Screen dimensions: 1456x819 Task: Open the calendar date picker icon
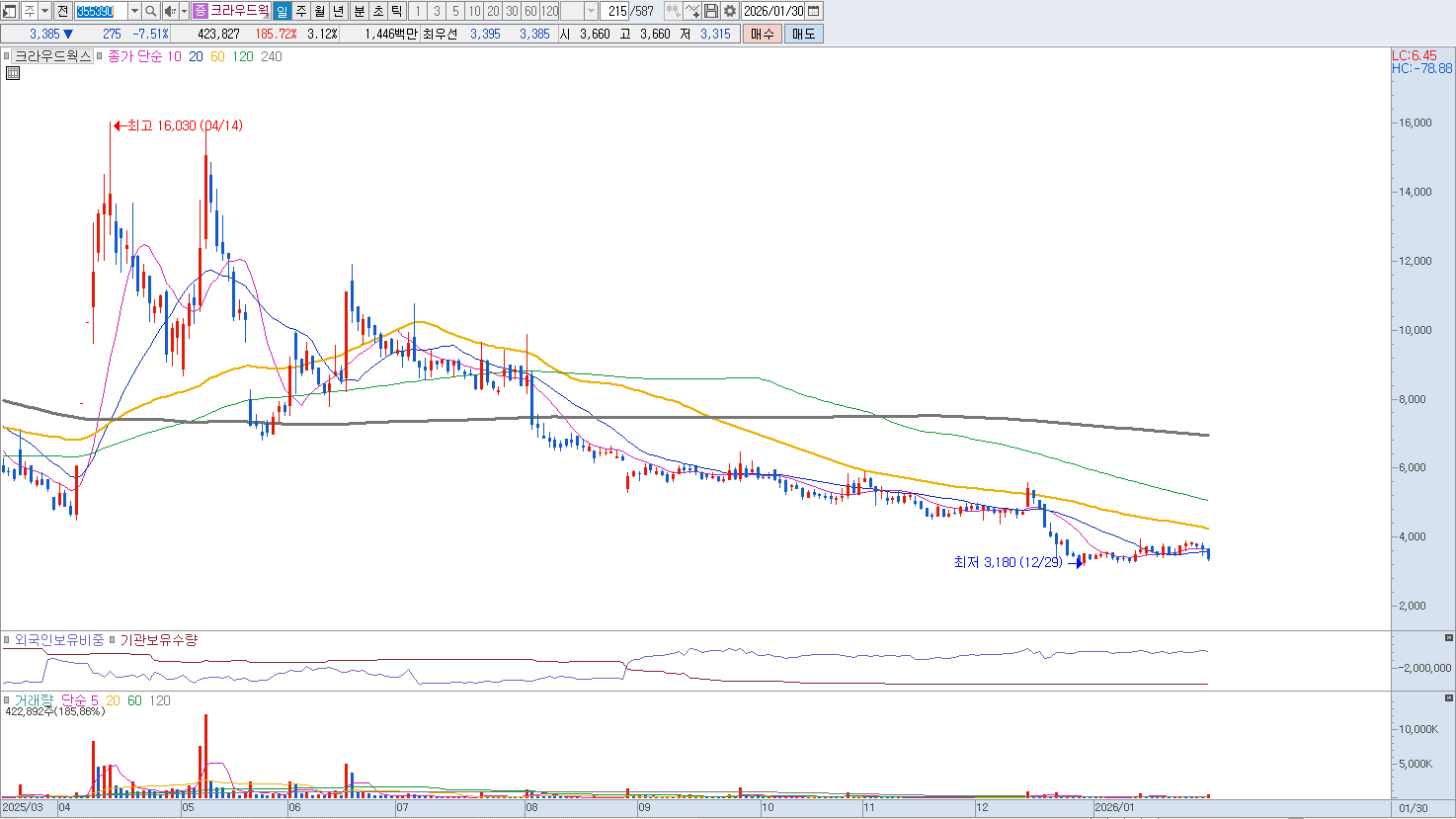(x=814, y=11)
